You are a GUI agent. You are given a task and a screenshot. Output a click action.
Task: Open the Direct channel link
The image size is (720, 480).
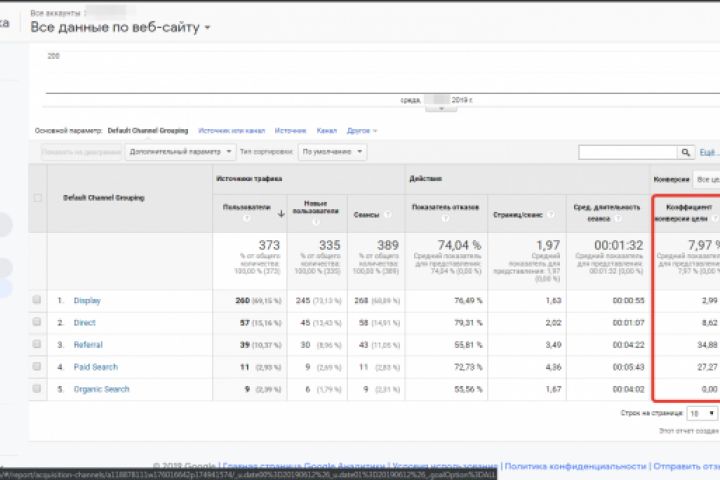(x=84, y=322)
